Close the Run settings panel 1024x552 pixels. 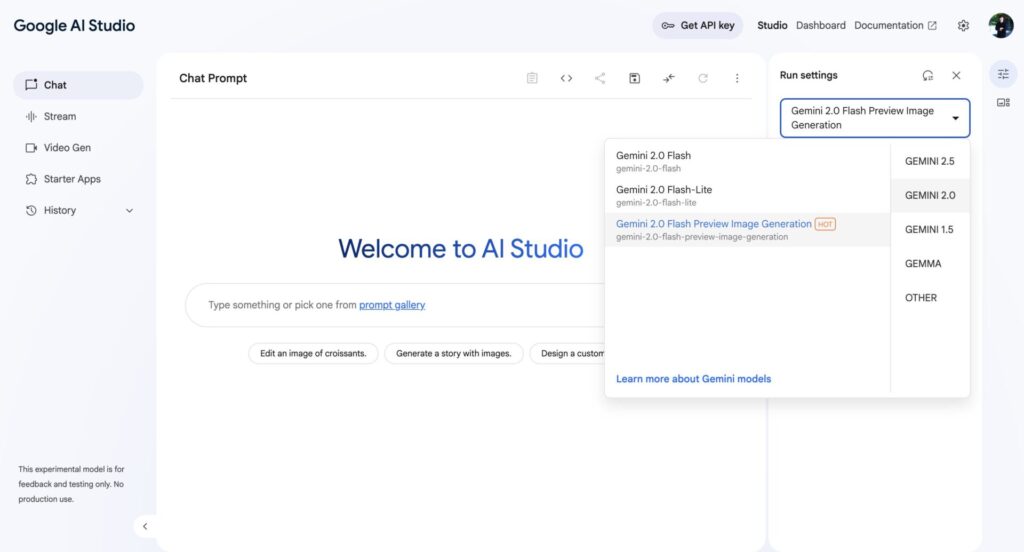pos(956,76)
